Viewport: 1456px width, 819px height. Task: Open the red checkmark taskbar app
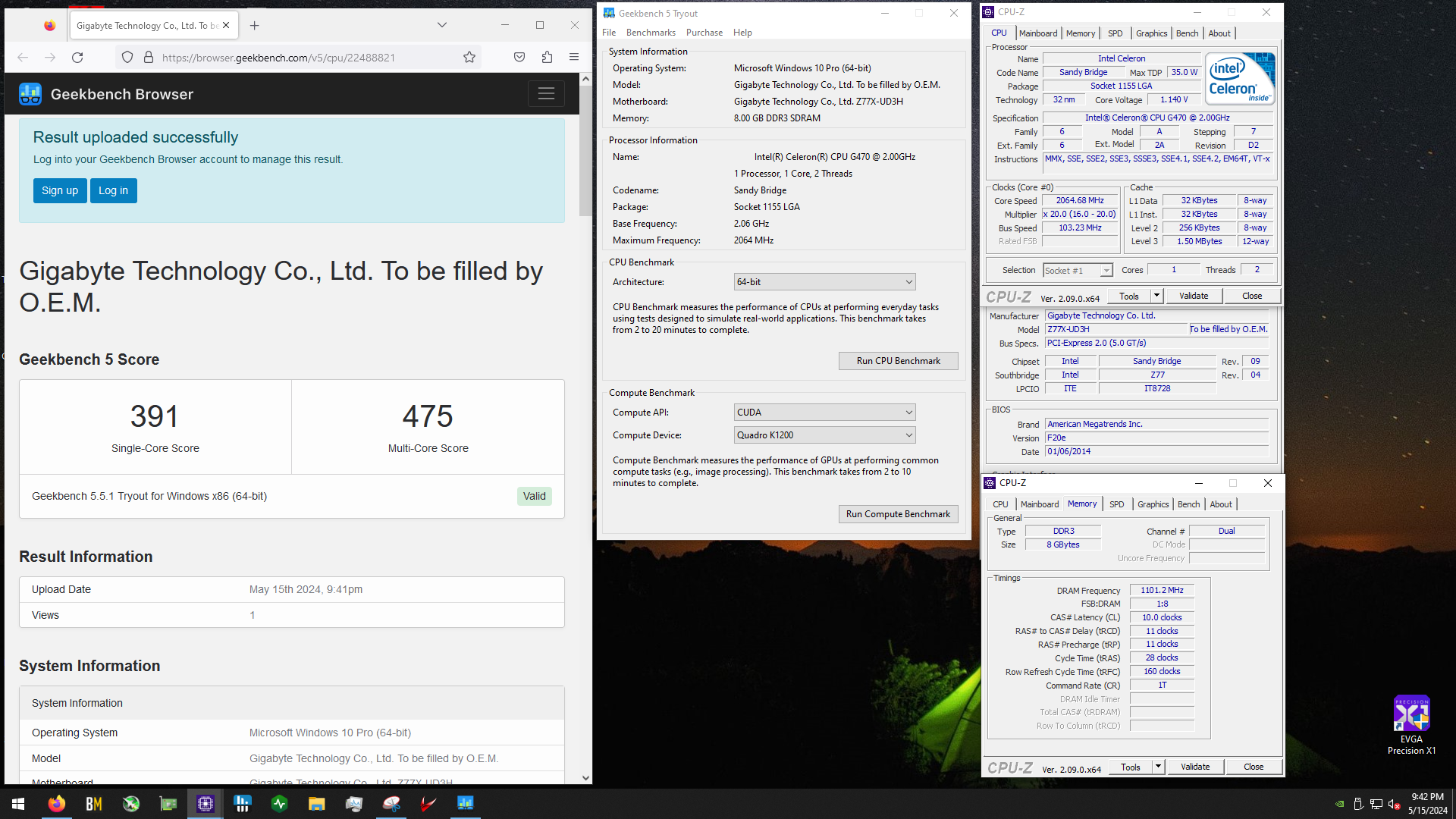428,804
